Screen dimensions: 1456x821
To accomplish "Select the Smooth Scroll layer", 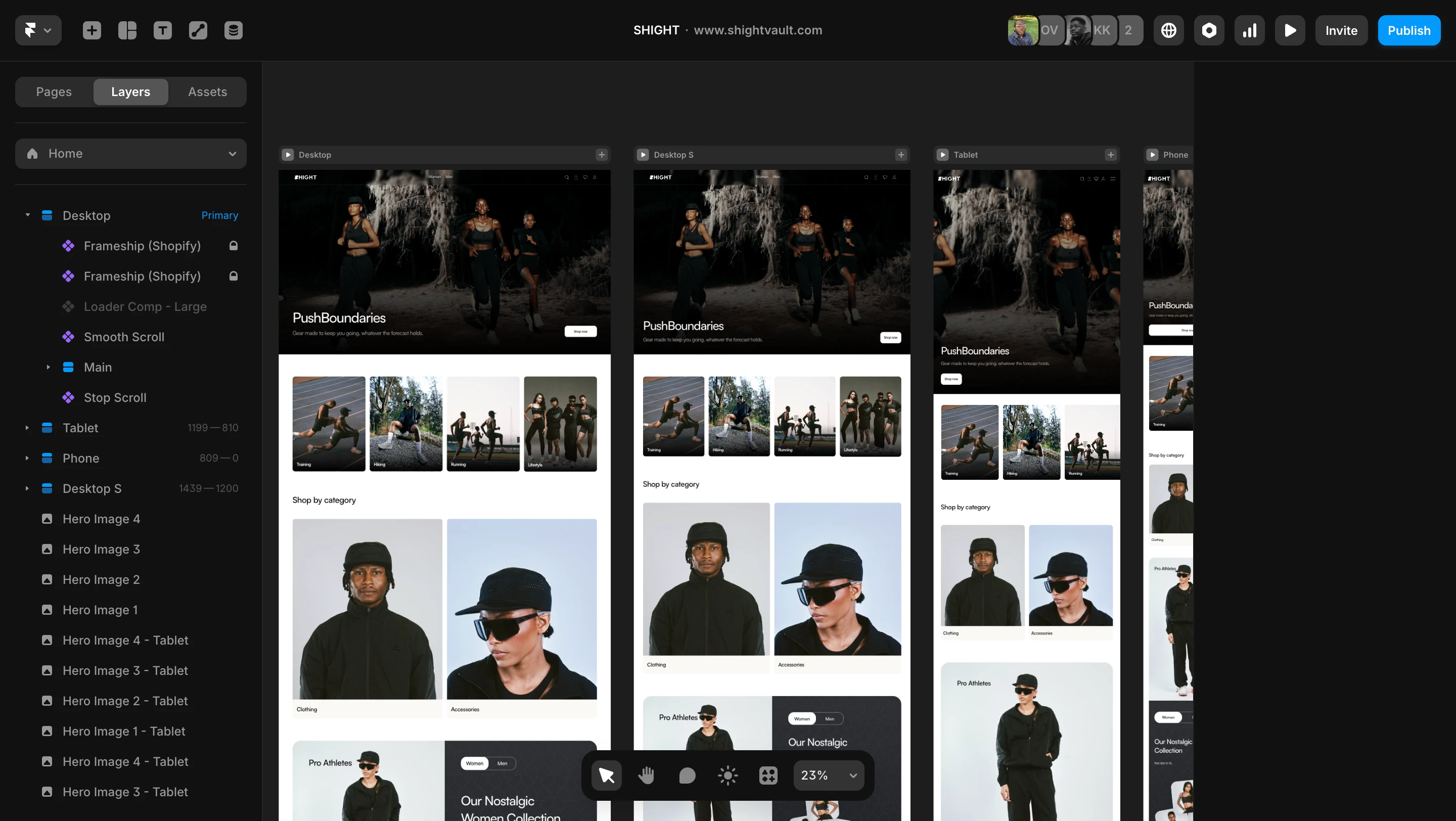I will click(130, 337).
